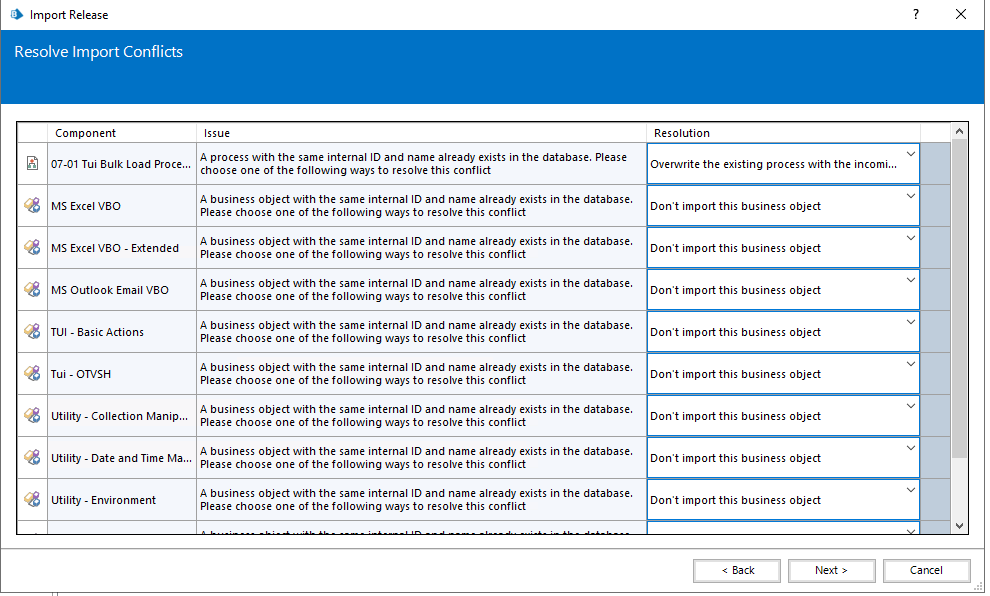The image size is (990, 596).
Task: Open resolution dropdown for TUI - Basic Actions
Action: pos(910,322)
